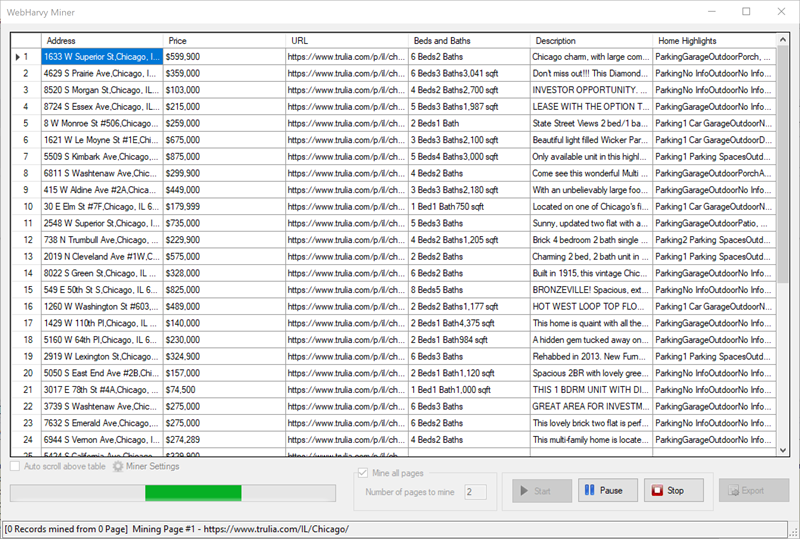Sort by the Address column header
800x539 pixels.
[x=101, y=41]
